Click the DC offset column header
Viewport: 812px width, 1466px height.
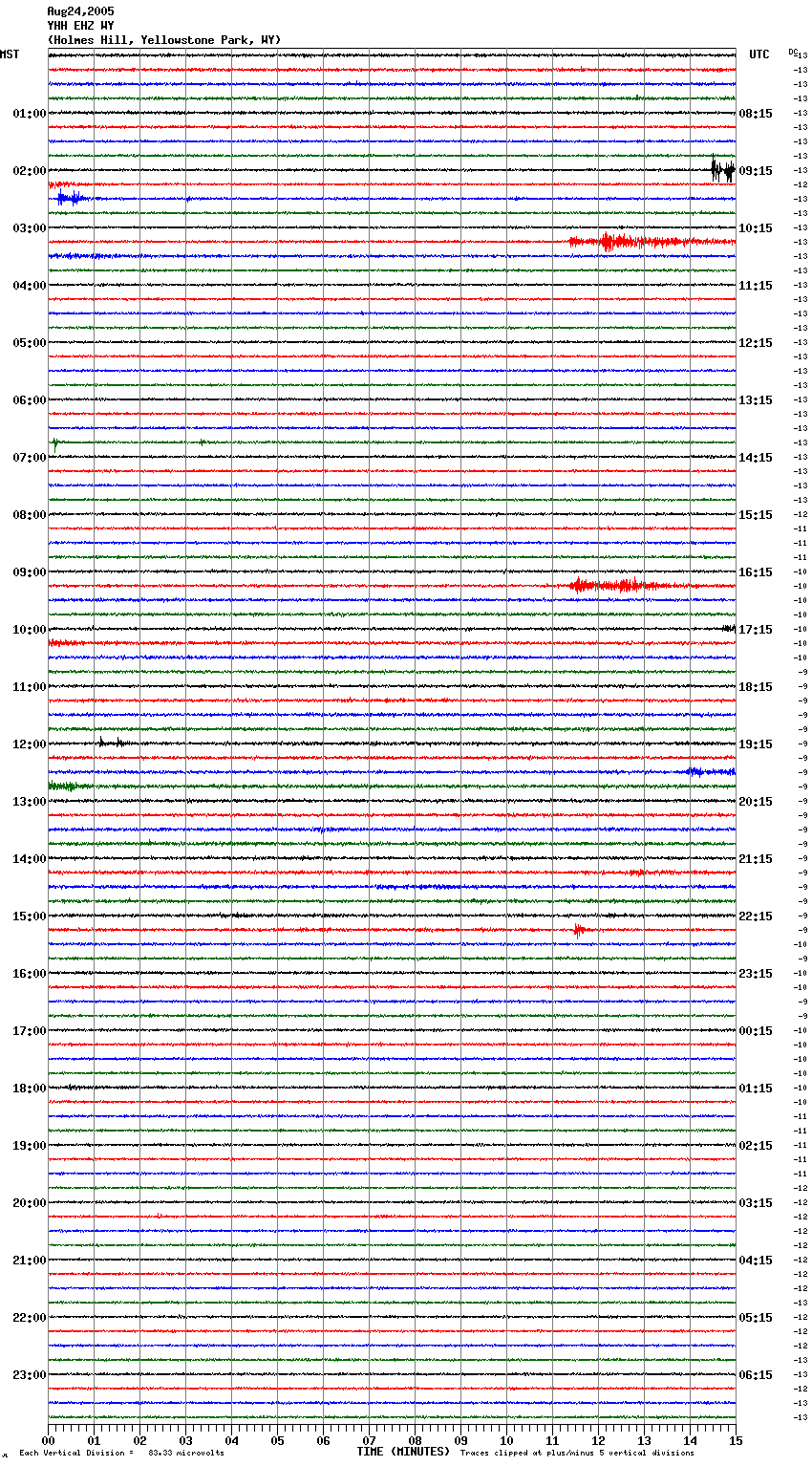click(794, 52)
